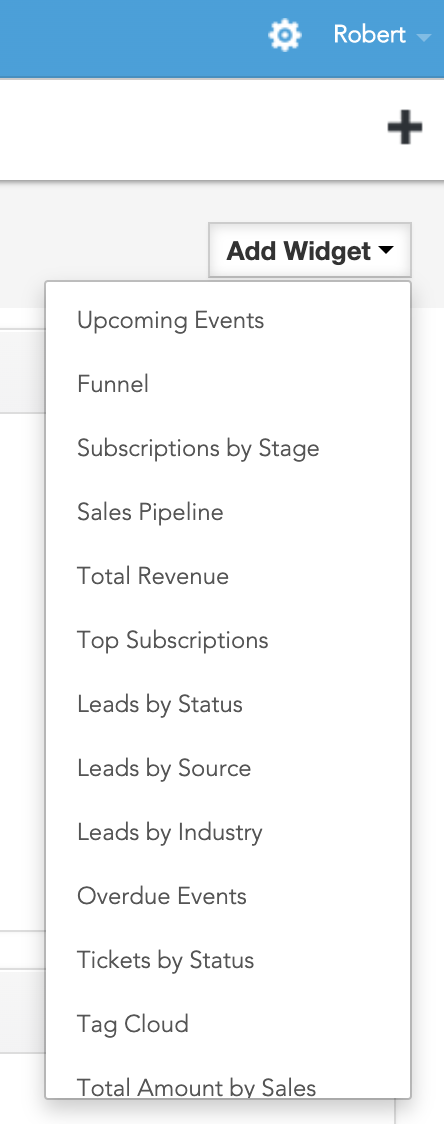Add Leads by Industry widget
The width and height of the screenshot is (444, 1124).
click(x=170, y=832)
